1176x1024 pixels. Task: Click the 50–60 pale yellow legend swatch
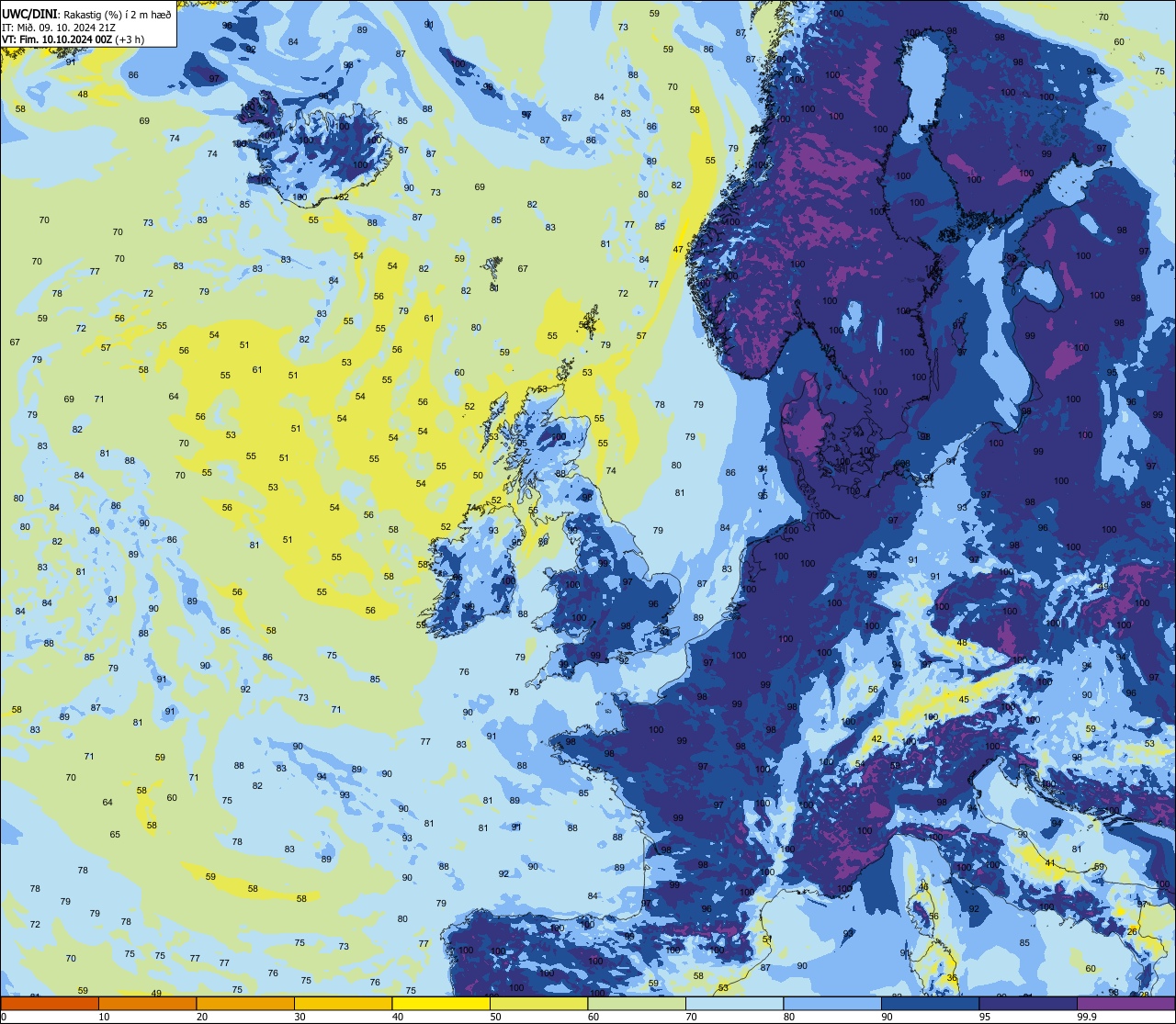click(538, 1003)
